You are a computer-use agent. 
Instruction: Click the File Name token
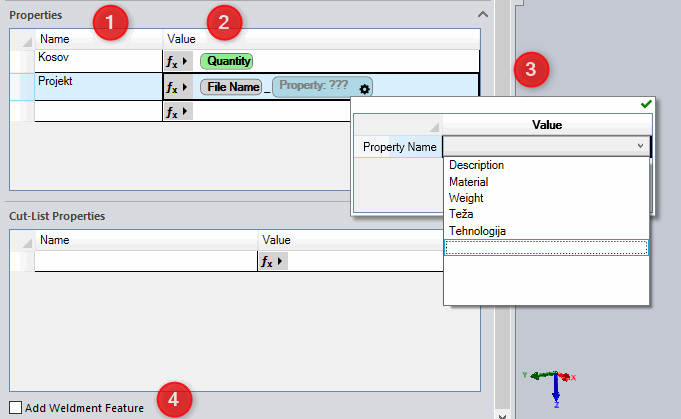tap(232, 87)
